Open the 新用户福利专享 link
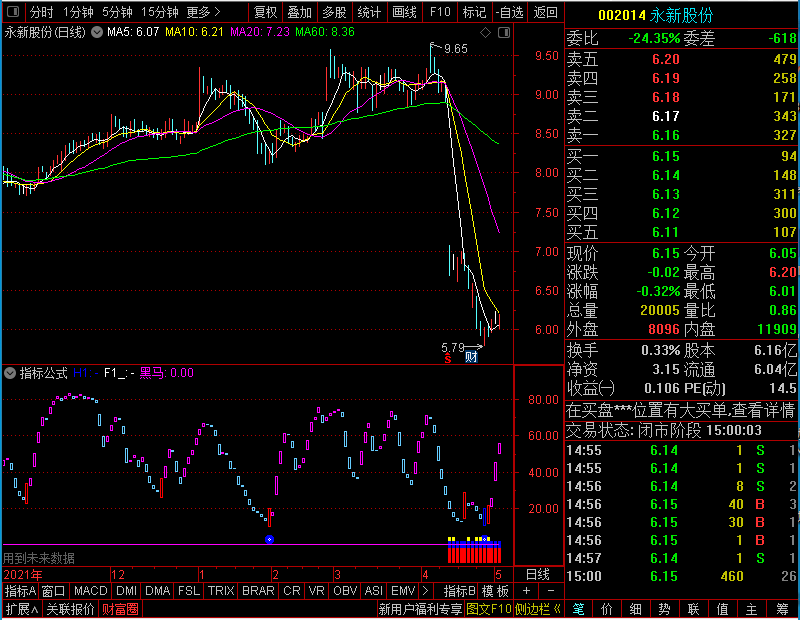This screenshot has height=620, width=800. click(420, 608)
